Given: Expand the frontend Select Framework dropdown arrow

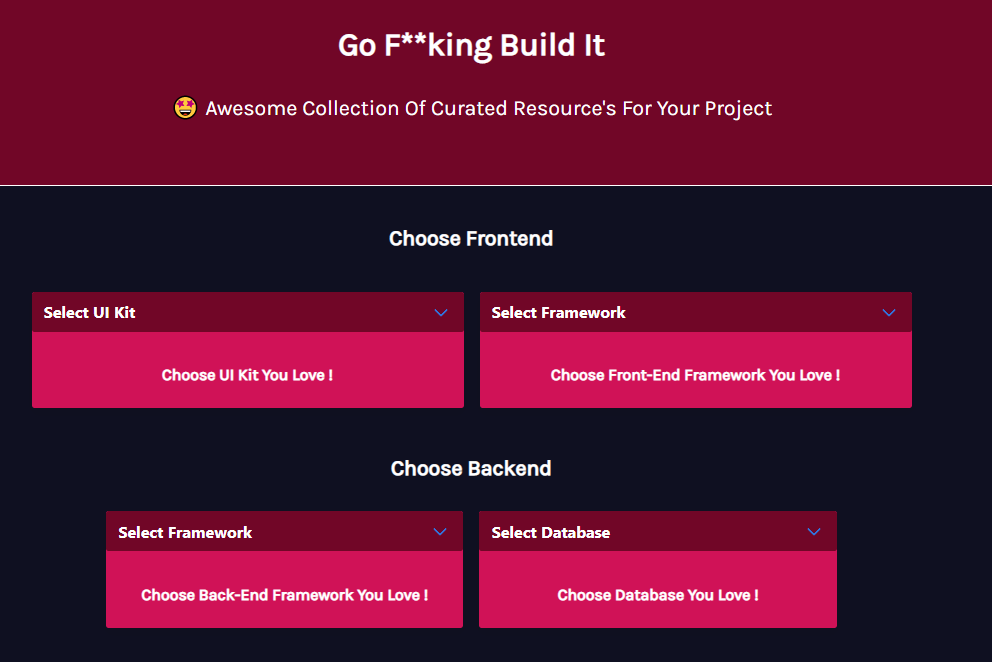Looking at the screenshot, I should point(889,312).
